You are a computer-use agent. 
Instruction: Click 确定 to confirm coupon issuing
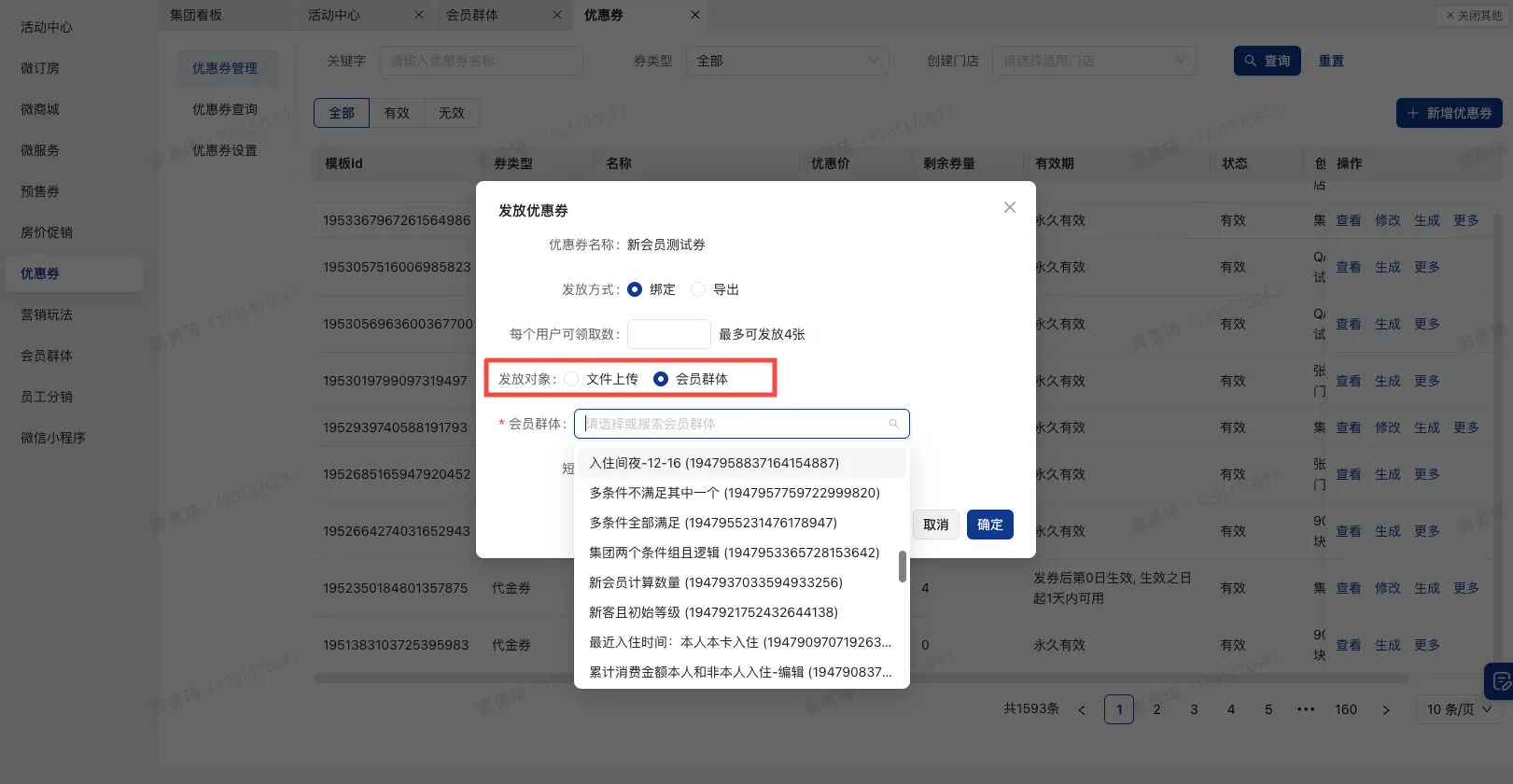coord(990,525)
